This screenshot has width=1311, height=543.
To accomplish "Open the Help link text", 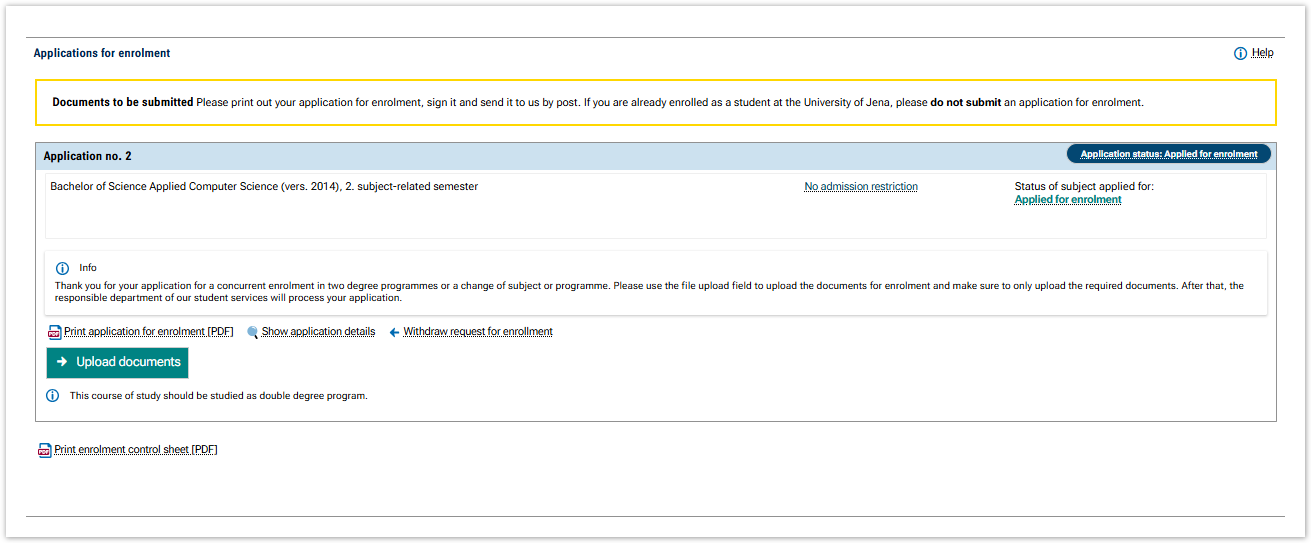I will click(1262, 53).
